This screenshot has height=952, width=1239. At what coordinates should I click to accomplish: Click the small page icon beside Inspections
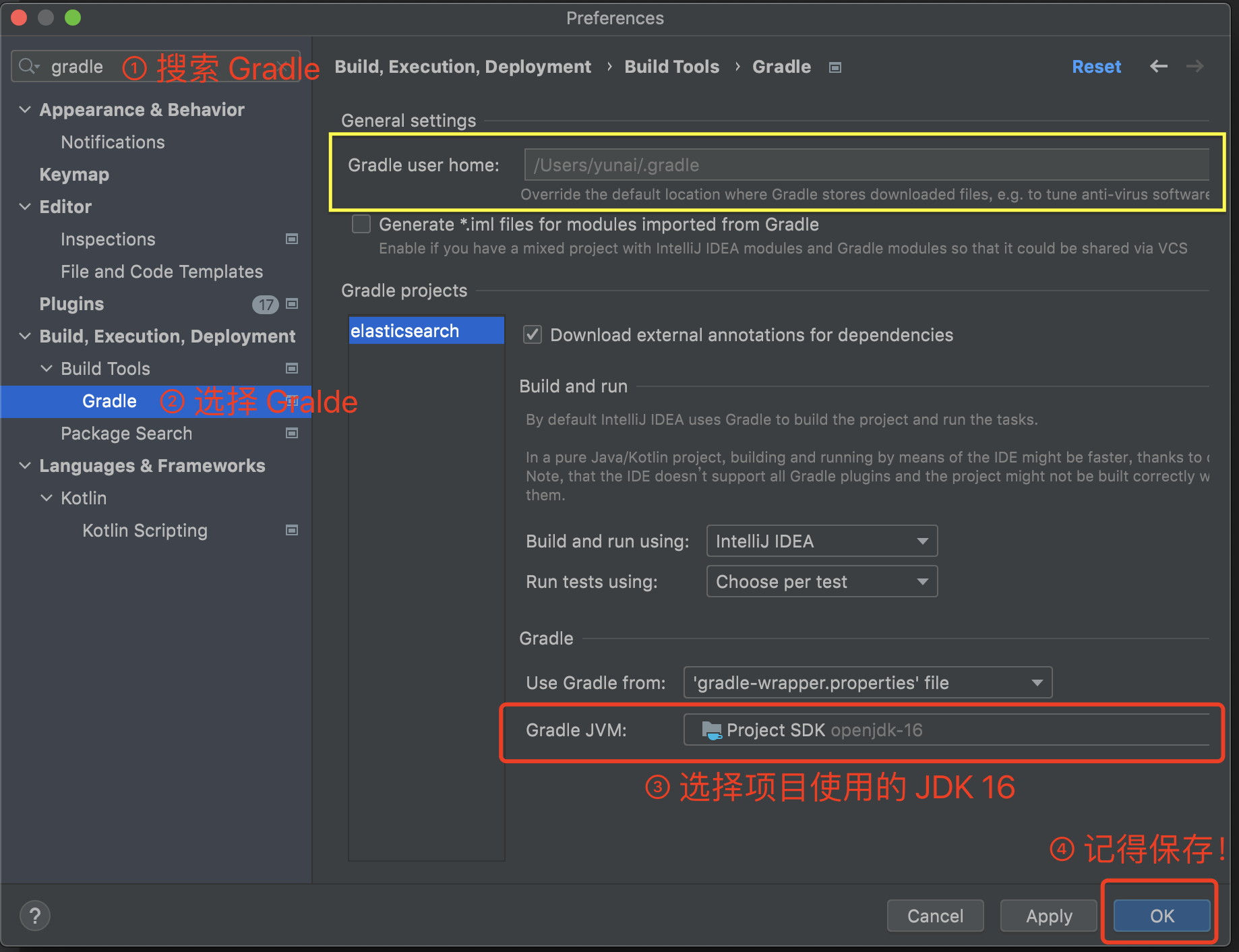(292, 239)
